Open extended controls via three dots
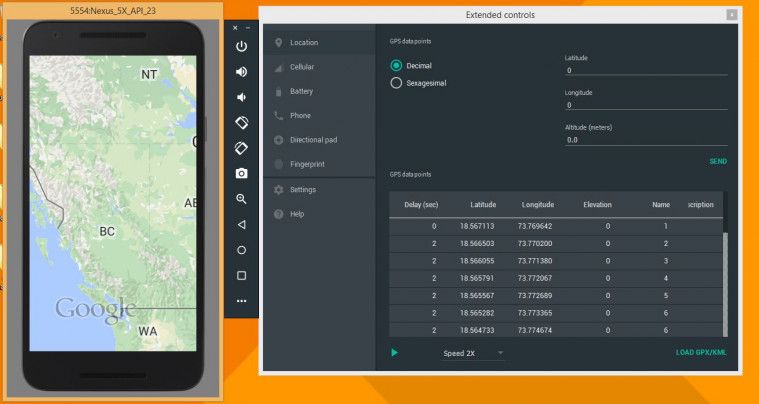 241,301
